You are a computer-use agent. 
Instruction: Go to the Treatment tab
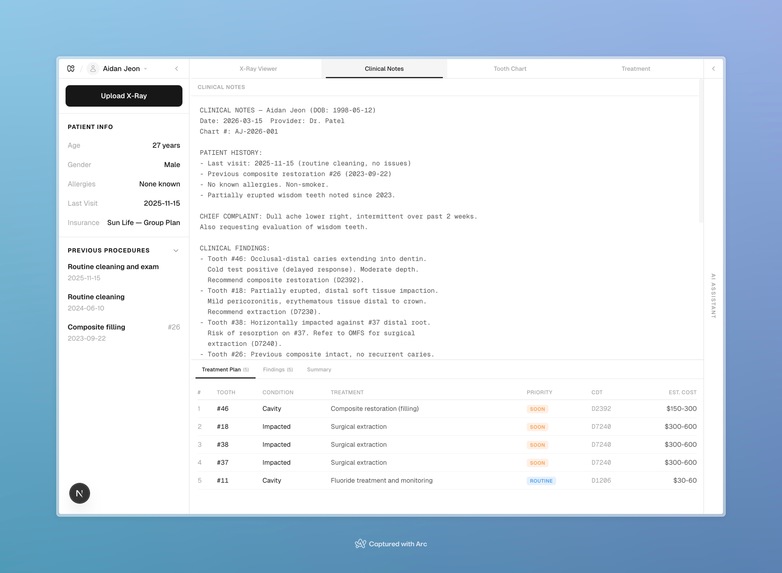(x=635, y=69)
